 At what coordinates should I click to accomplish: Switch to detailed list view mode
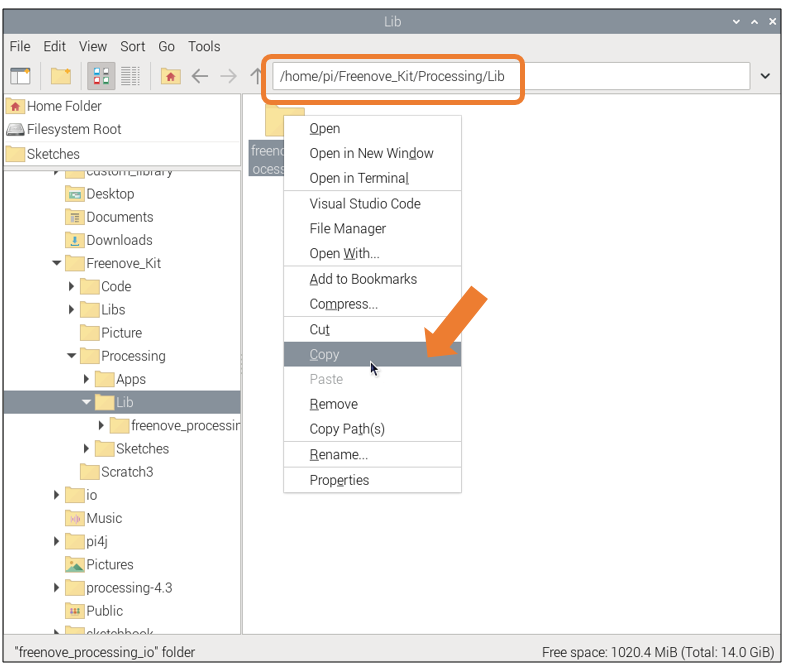pyautogui.click(x=130, y=76)
